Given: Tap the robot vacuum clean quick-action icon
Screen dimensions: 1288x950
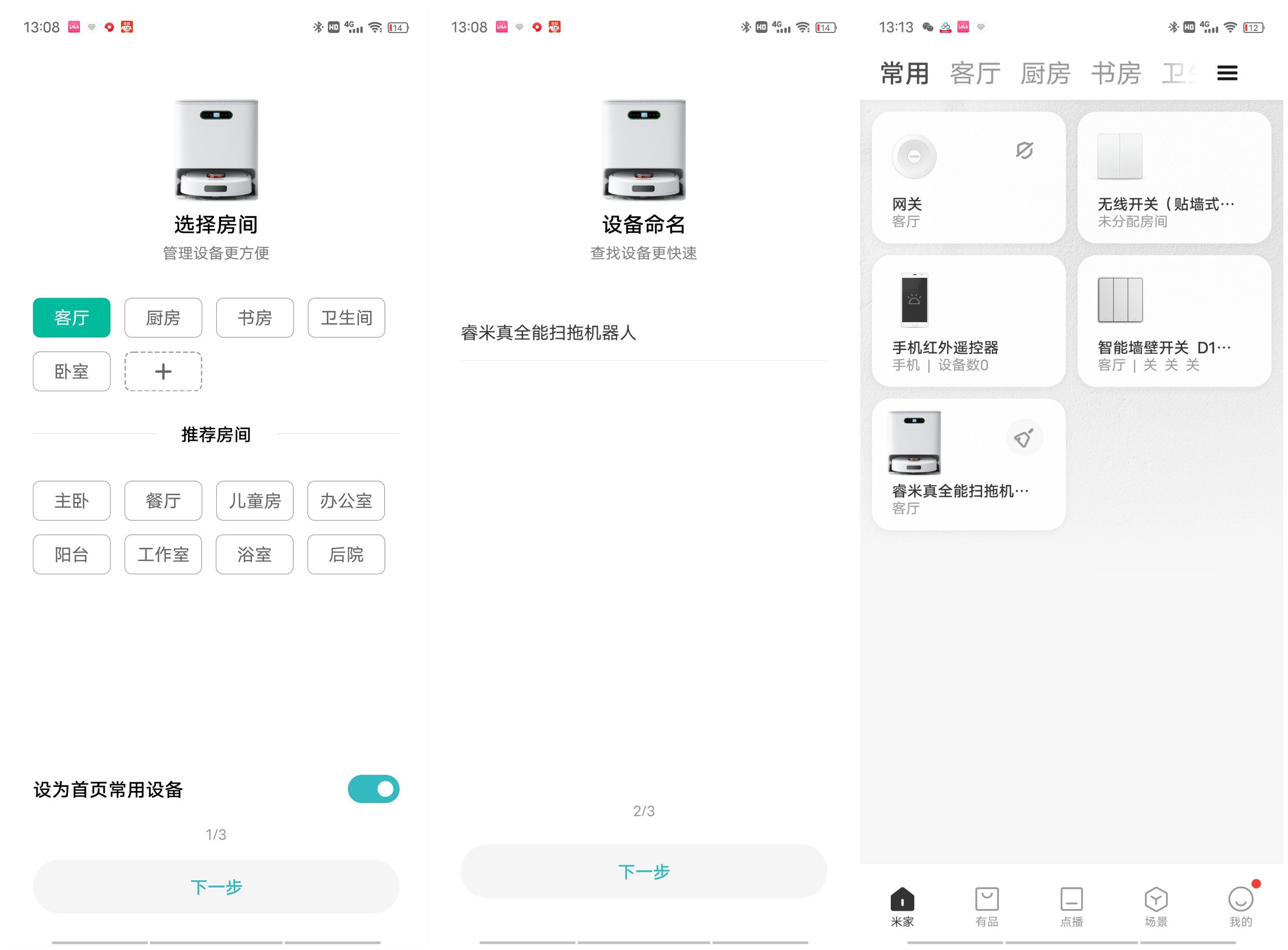Looking at the screenshot, I should click(x=1024, y=439).
